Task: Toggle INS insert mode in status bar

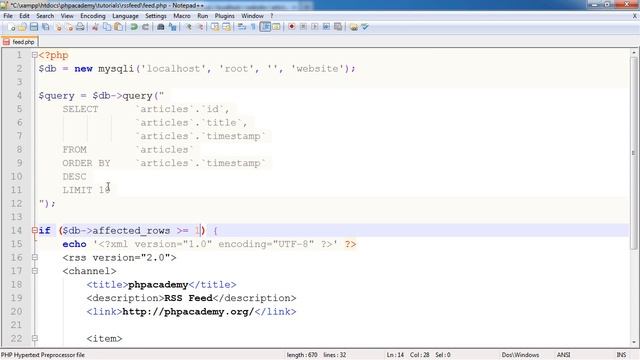Action: [x=621, y=355]
